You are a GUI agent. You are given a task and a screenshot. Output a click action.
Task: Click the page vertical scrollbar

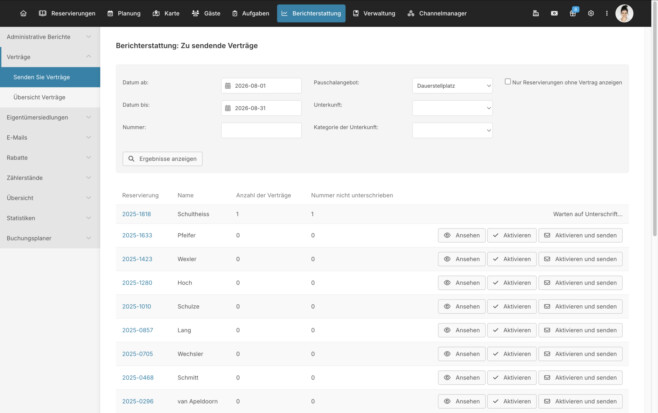[x=655, y=118]
